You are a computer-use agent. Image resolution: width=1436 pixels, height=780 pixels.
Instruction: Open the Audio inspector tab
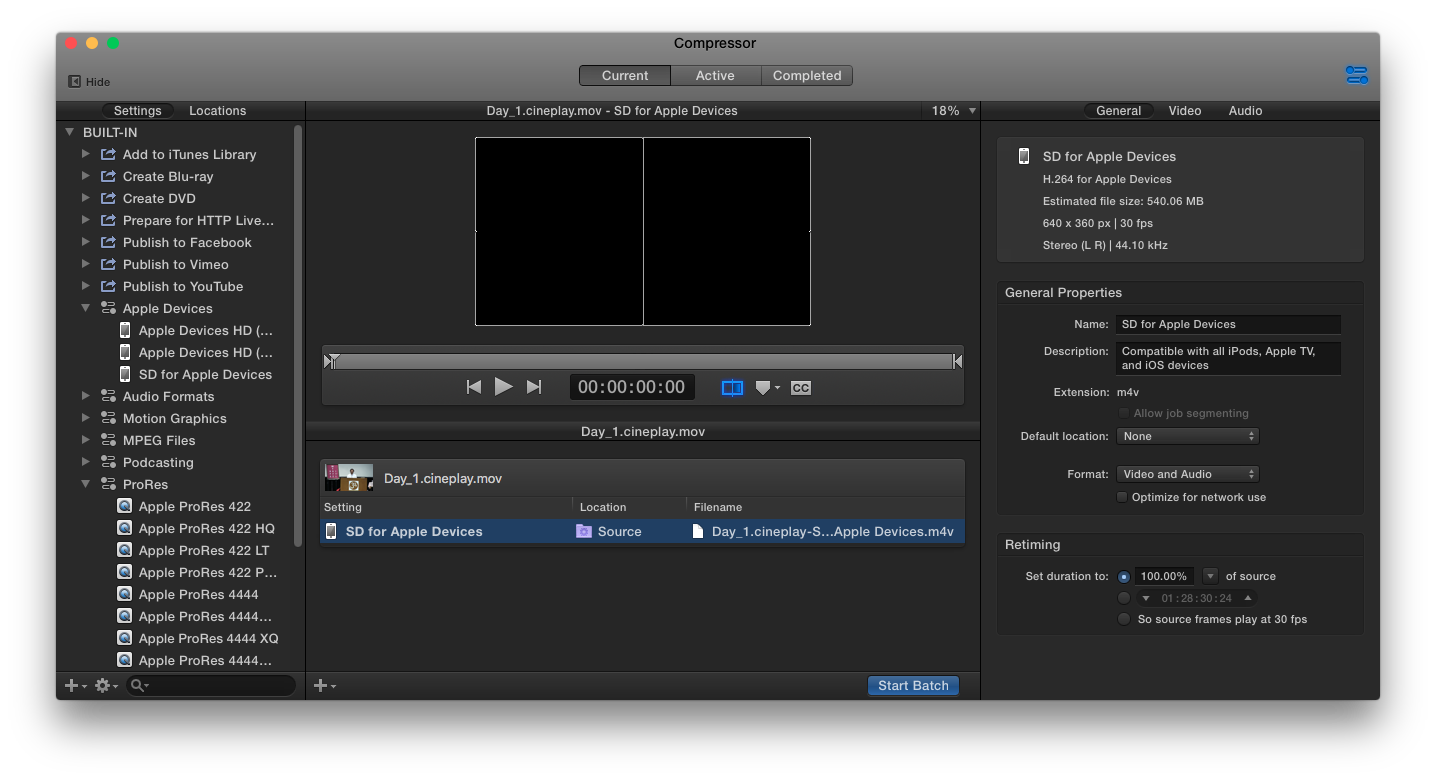[1245, 111]
